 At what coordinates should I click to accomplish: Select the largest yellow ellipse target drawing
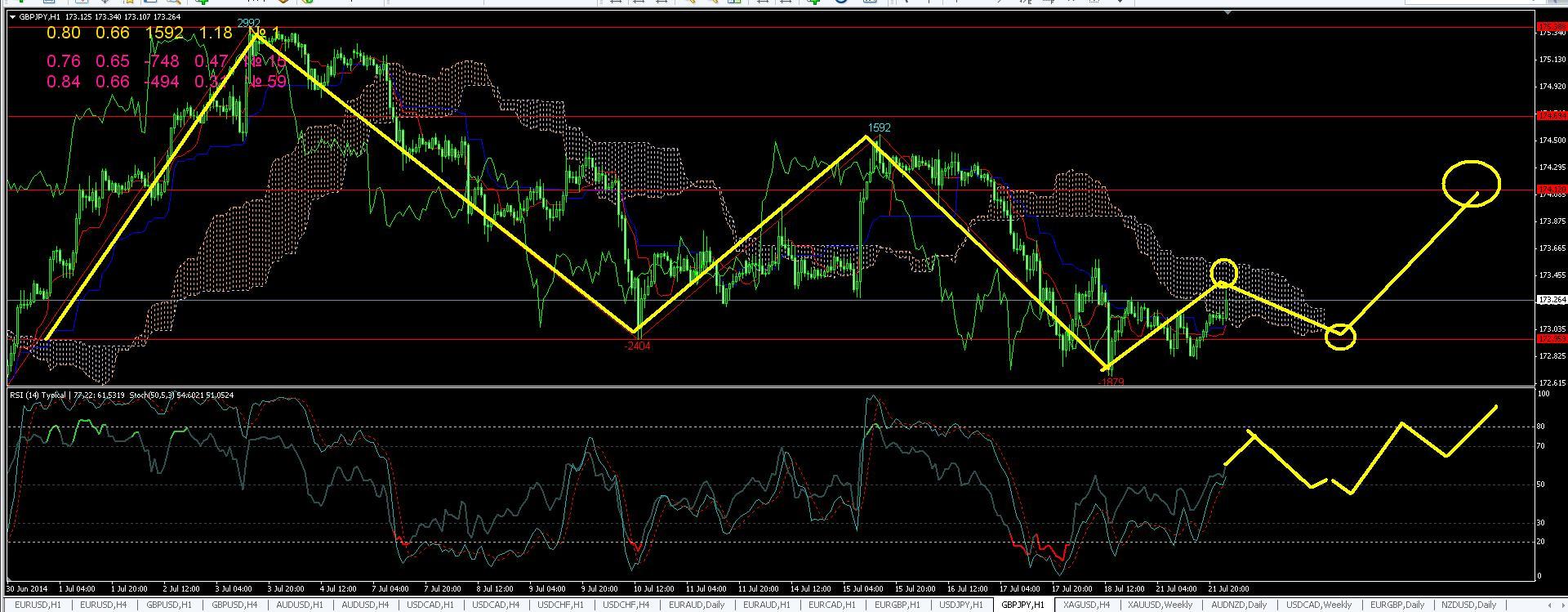click(1471, 183)
